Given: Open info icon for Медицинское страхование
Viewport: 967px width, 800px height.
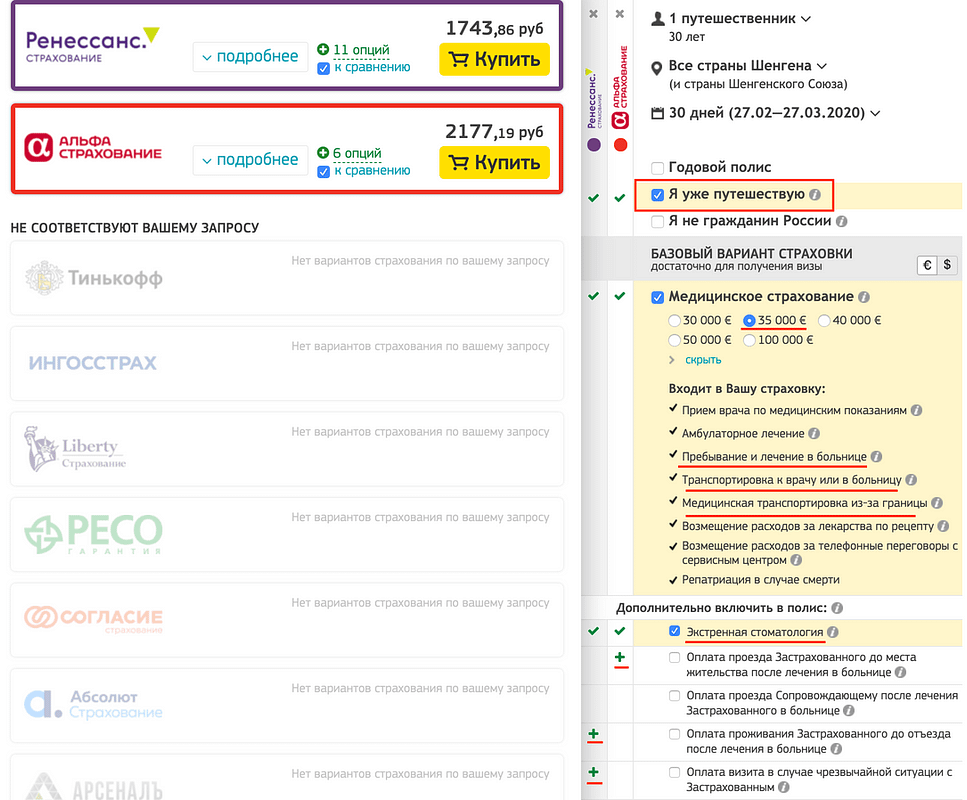Looking at the screenshot, I should [863, 297].
